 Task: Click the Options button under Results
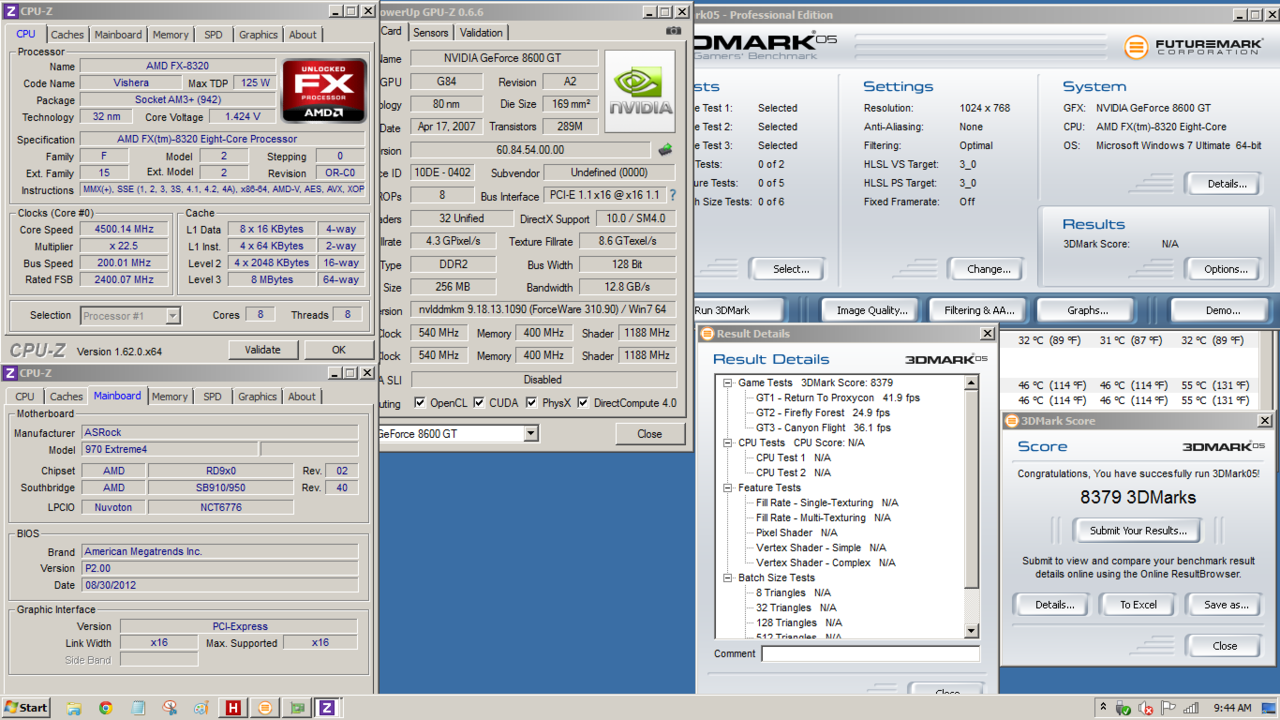pos(1226,269)
